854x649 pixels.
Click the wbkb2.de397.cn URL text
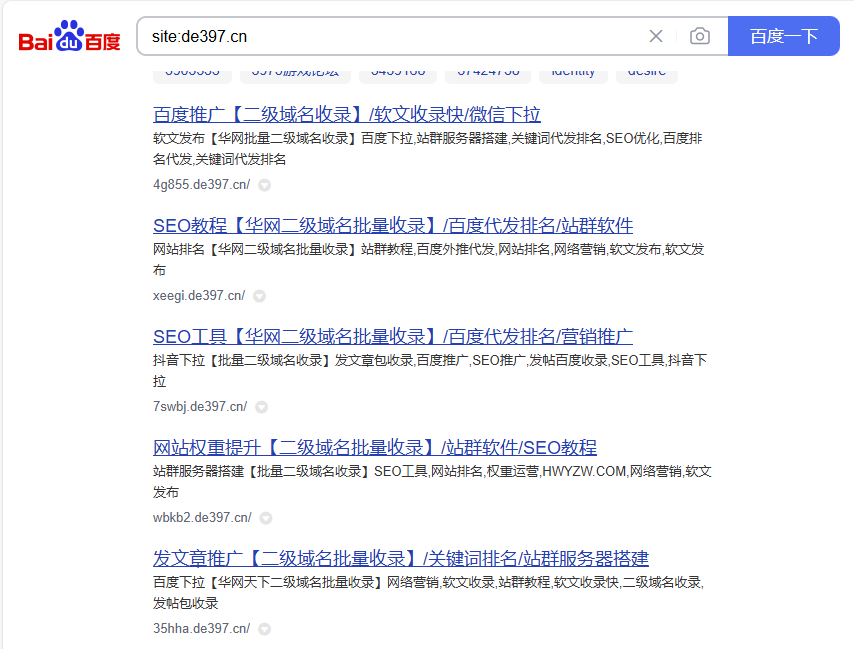(202, 518)
